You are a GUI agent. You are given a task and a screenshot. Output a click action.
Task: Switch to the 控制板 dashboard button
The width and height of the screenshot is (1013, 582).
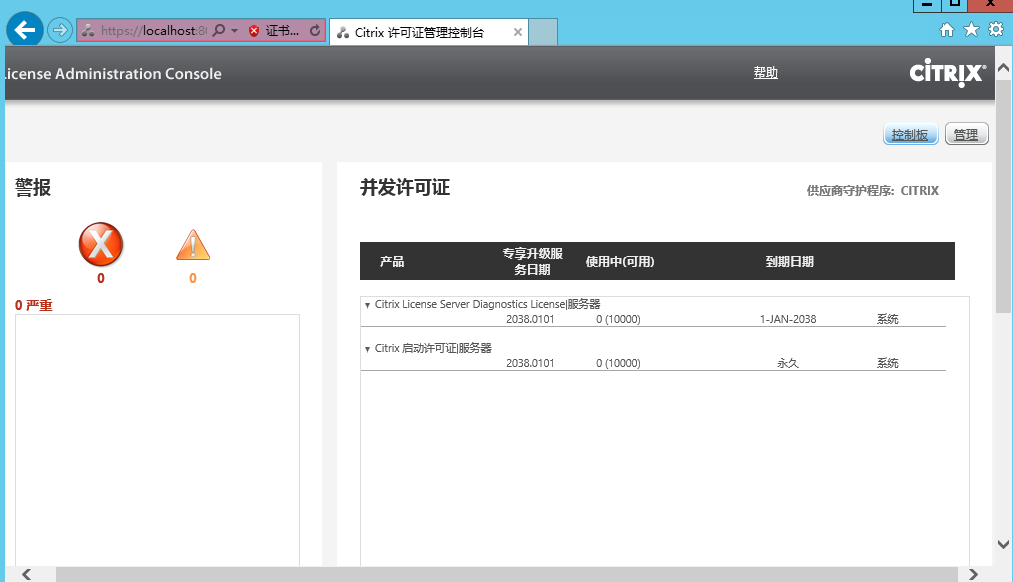[x=910, y=134]
